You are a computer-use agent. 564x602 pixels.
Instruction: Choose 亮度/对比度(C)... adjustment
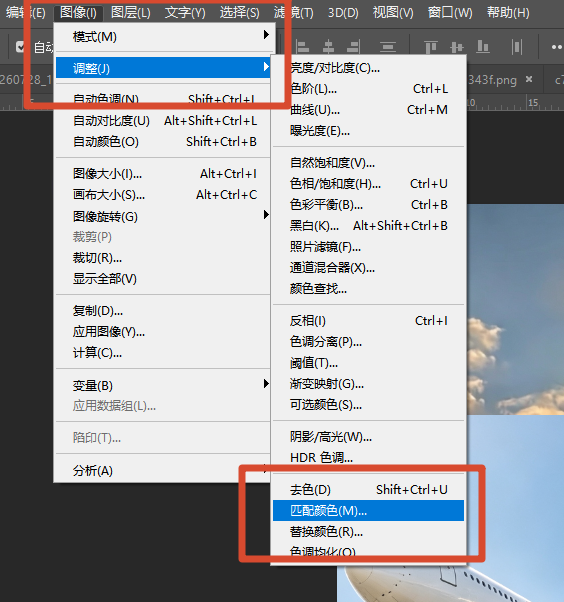[x=368, y=68]
